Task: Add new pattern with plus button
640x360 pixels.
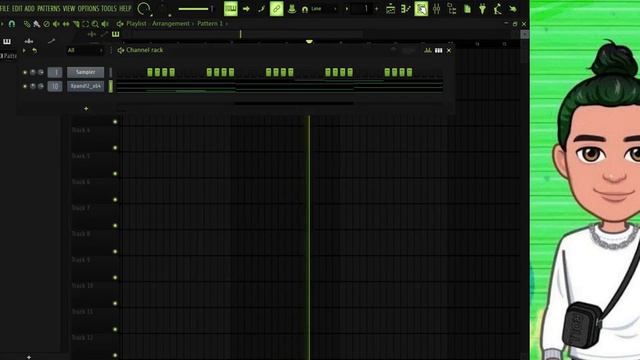Action: click(377, 9)
